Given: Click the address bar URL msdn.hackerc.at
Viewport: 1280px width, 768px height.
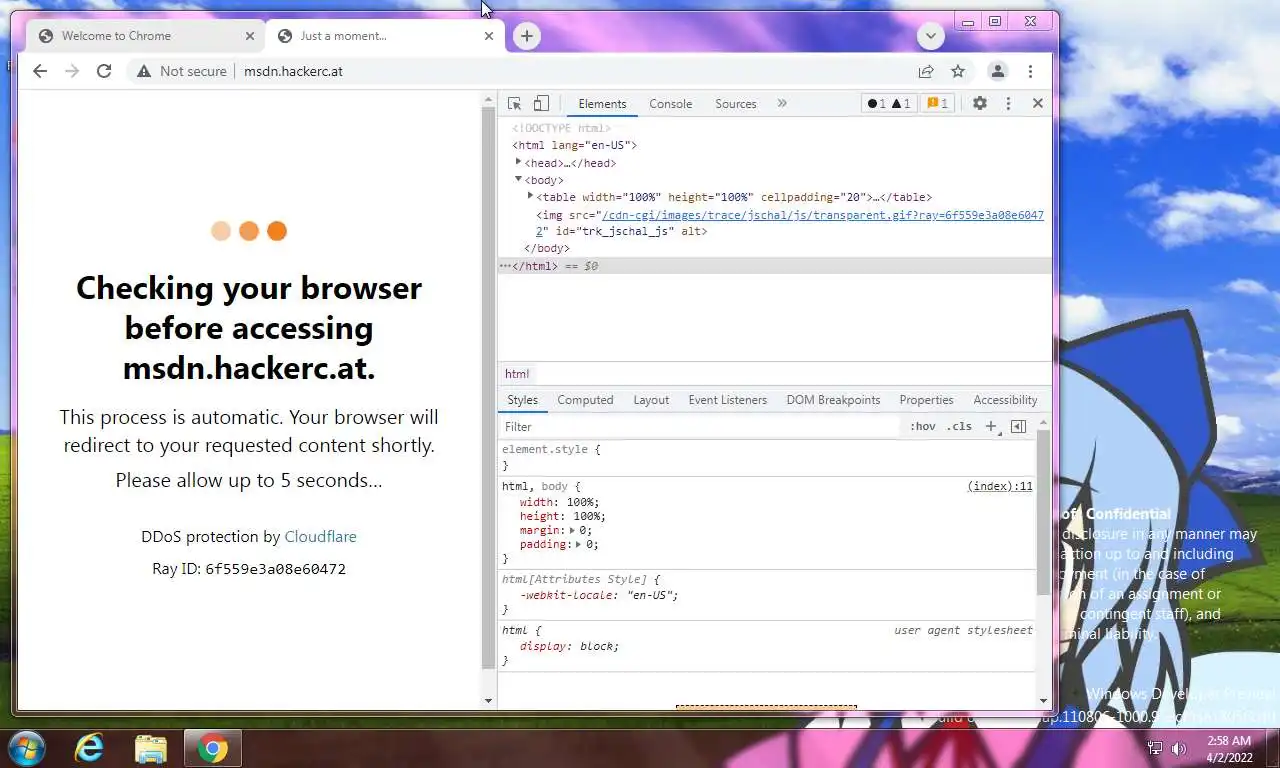Looking at the screenshot, I should pos(293,71).
